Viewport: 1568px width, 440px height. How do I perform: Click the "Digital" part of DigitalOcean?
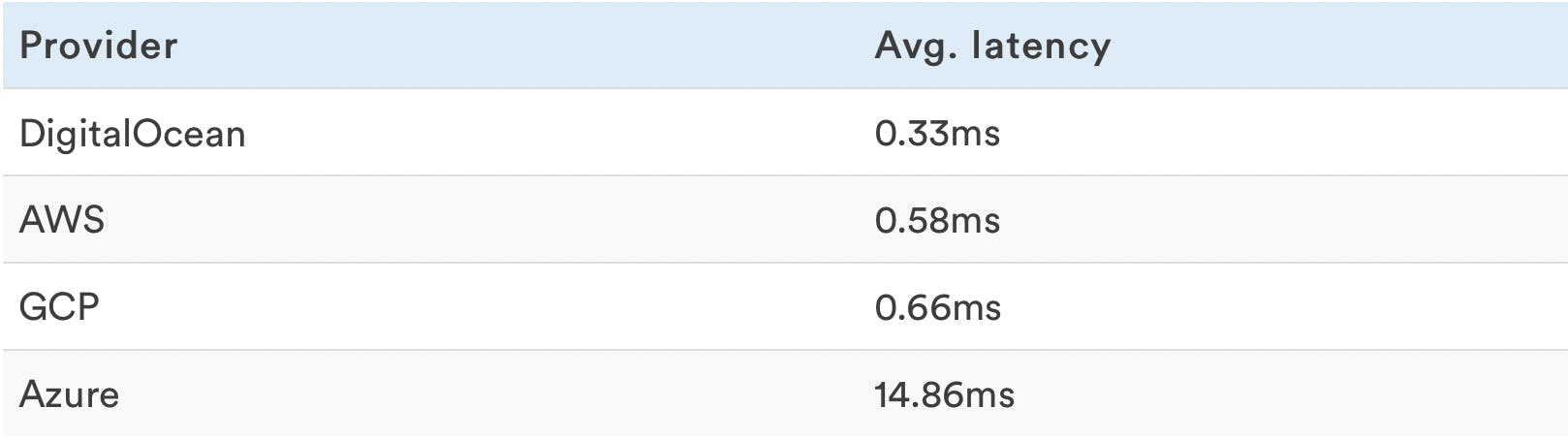click(75, 134)
